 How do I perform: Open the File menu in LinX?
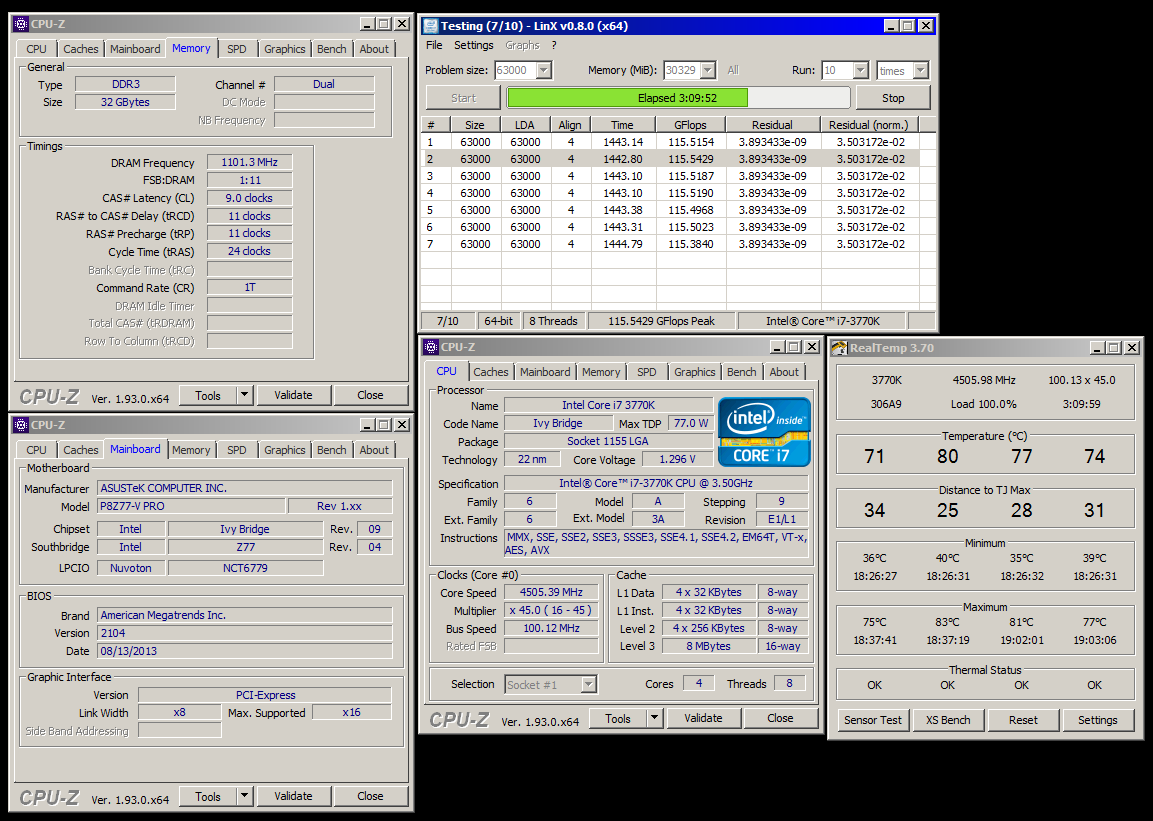pyautogui.click(x=434, y=46)
